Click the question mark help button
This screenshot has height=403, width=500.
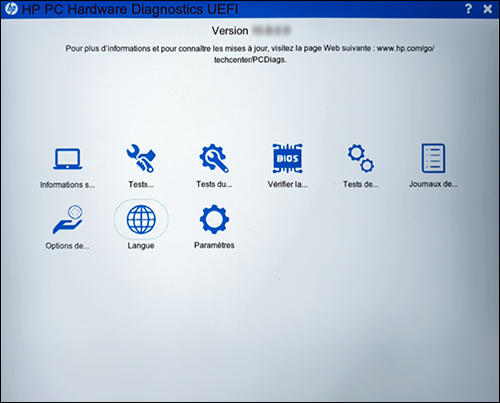[x=468, y=9]
